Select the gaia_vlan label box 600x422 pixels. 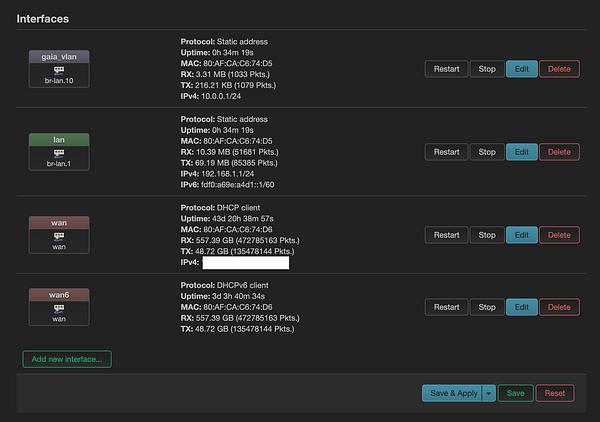pos(59,57)
